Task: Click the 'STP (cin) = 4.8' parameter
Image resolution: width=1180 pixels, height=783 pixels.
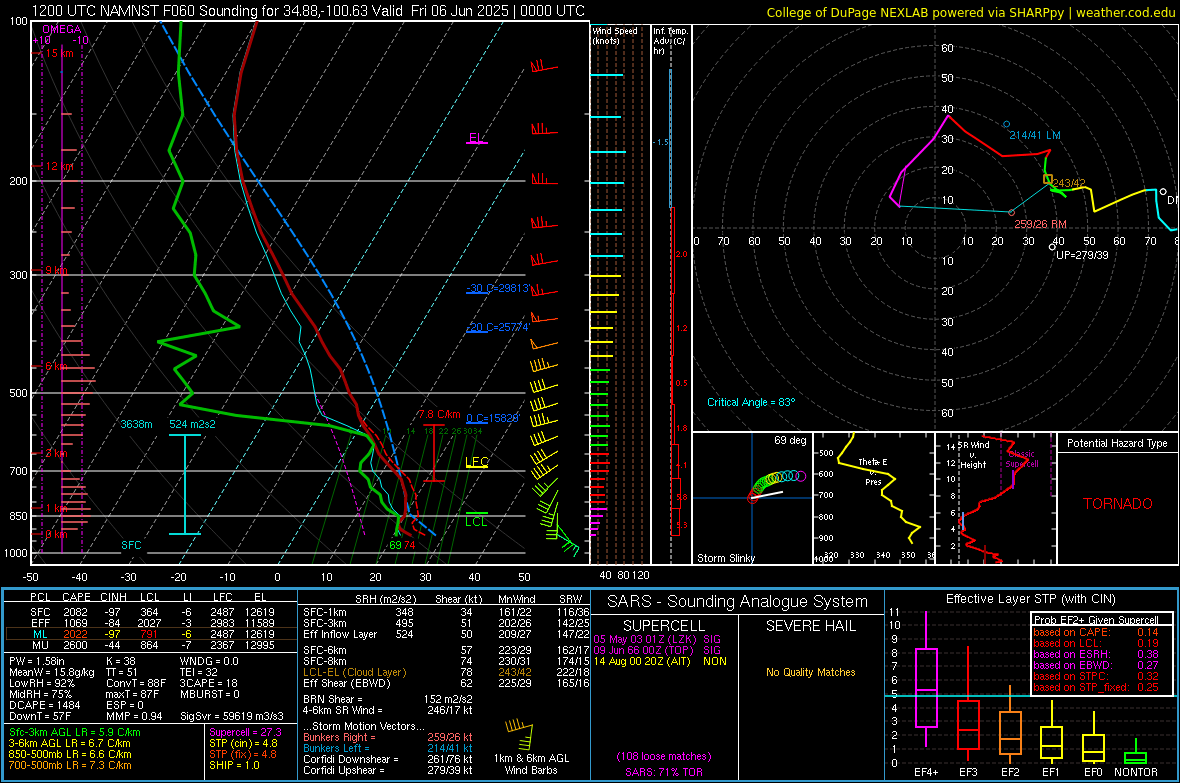Action: coord(243,743)
